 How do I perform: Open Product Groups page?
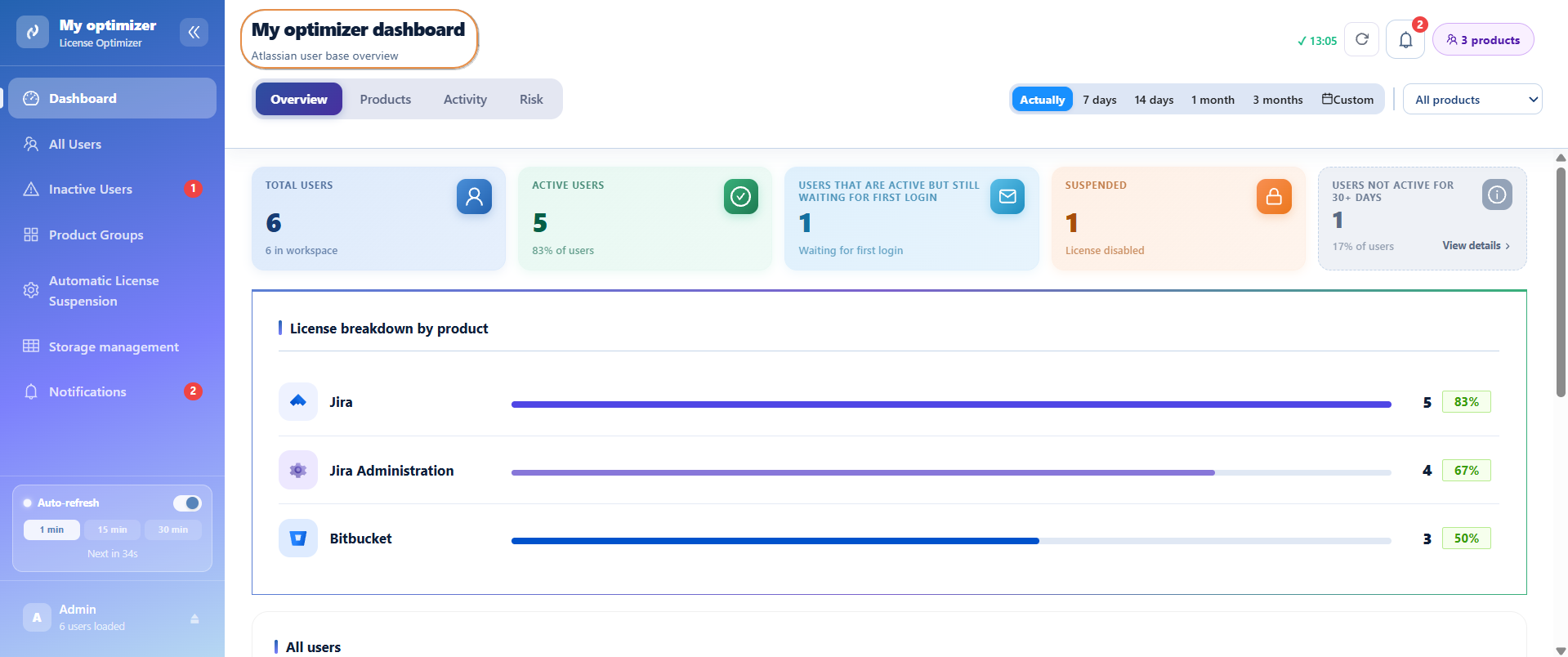[112, 235]
